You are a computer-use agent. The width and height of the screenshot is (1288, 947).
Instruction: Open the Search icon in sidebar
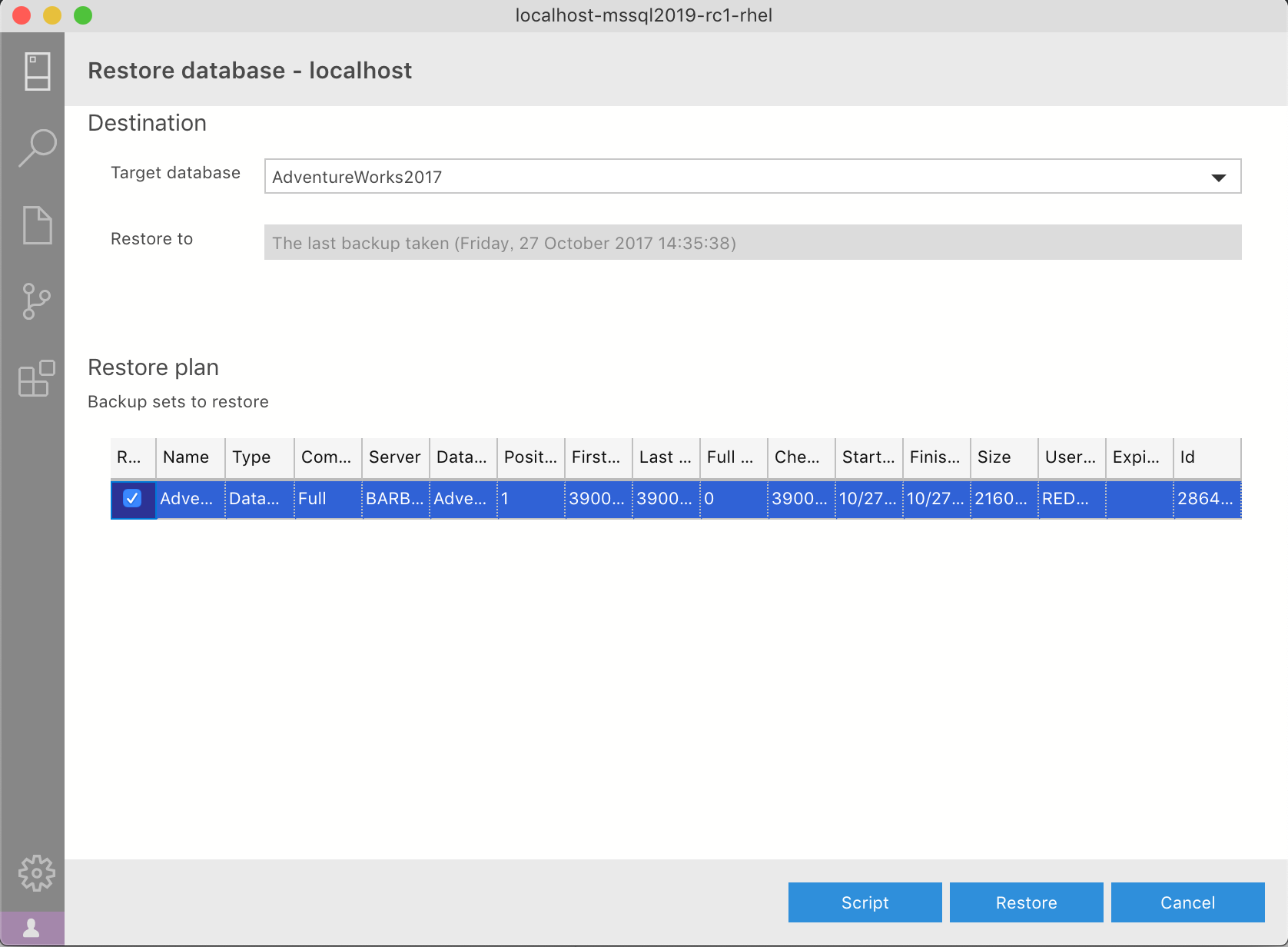click(37, 148)
